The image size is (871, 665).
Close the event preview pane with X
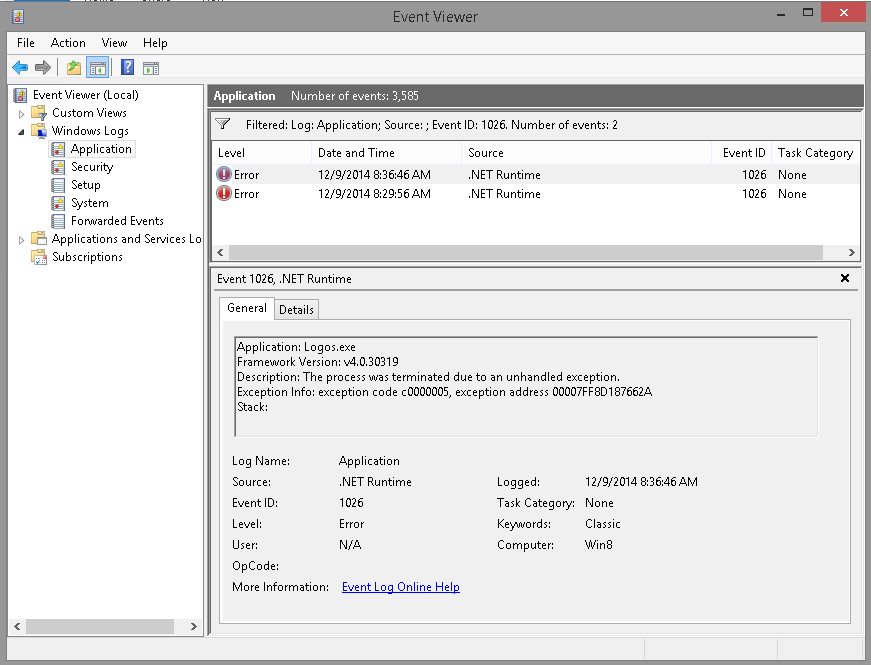(x=845, y=279)
